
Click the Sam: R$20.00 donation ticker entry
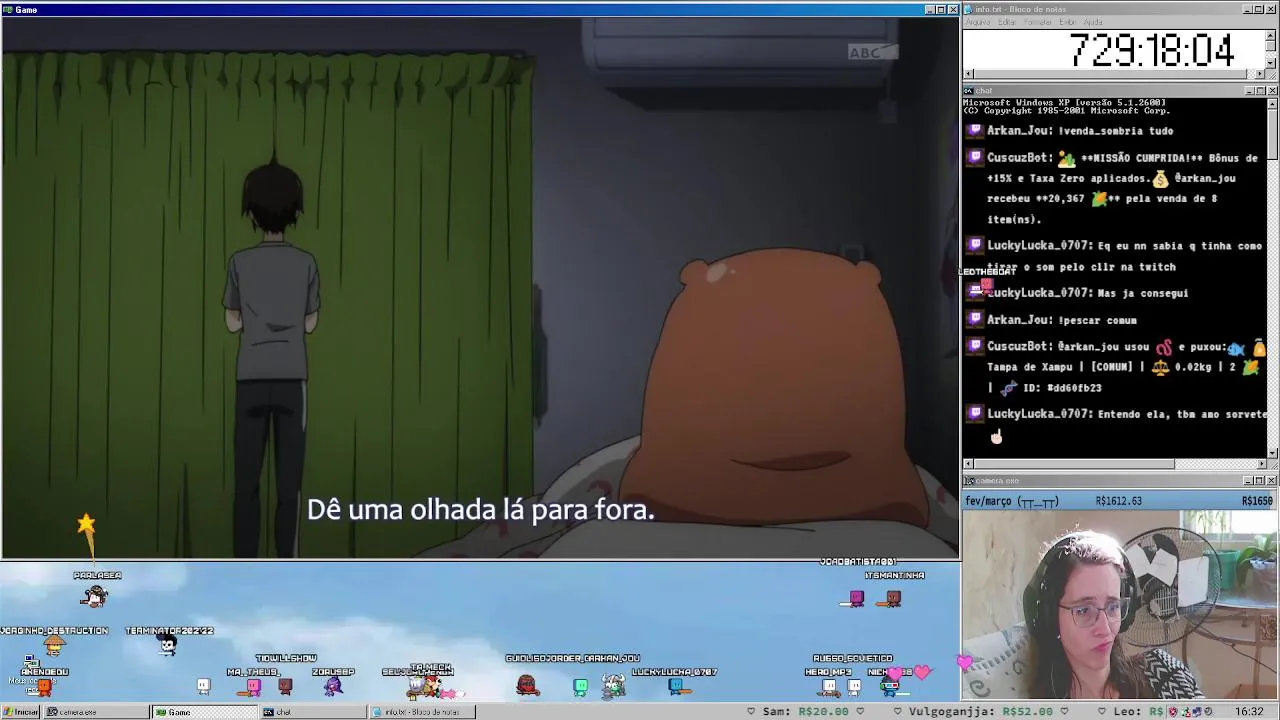pos(805,712)
